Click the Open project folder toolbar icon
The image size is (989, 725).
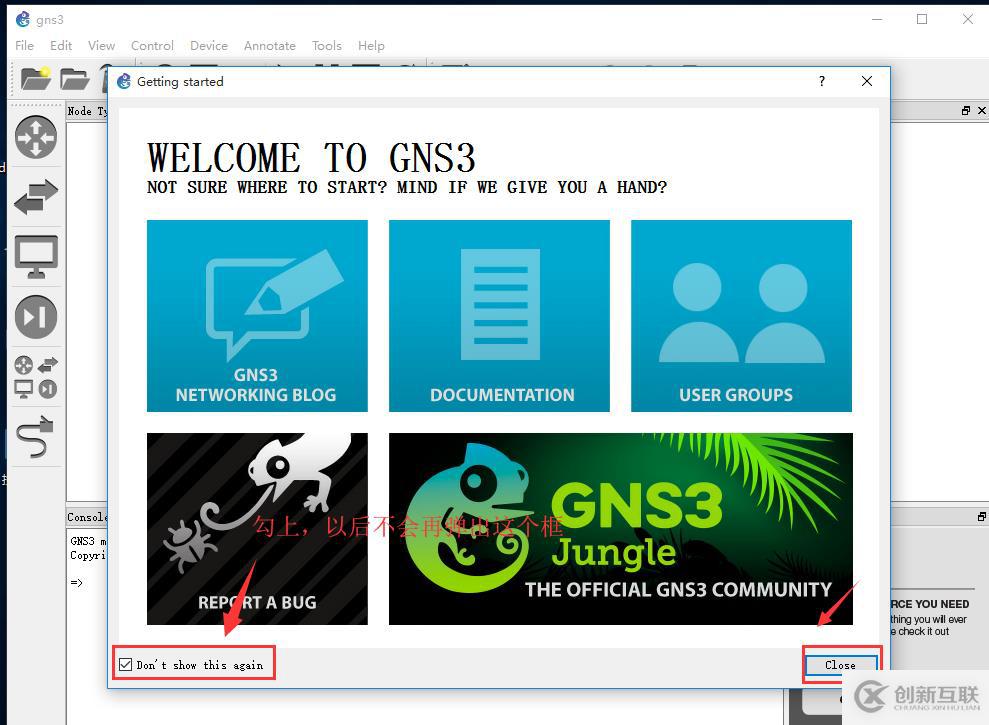pyautogui.click(x=74, y=79)
